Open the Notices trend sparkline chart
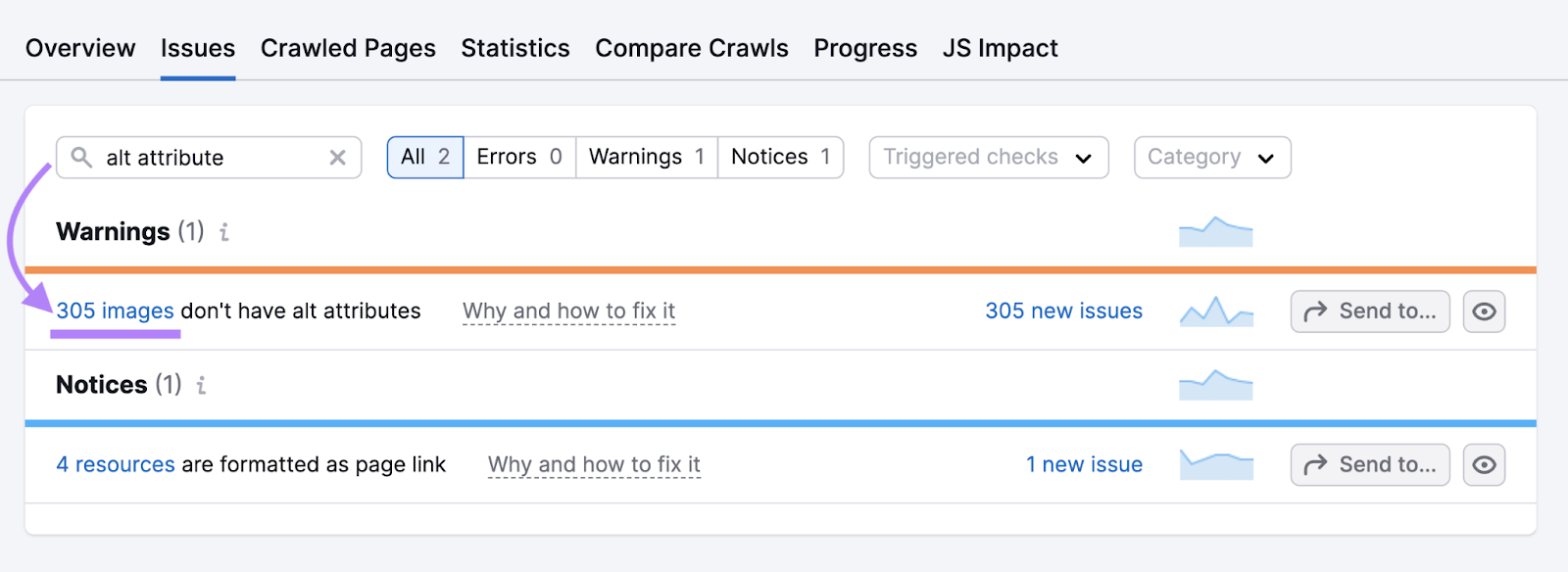The height and width of the screenshot is (572, 1568). 1215,385
